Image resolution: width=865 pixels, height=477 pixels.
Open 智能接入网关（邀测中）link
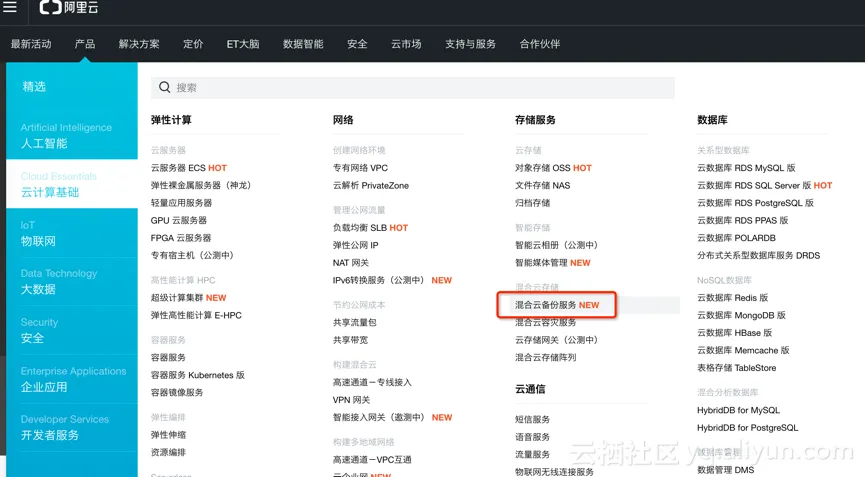(x=378, y=417)
